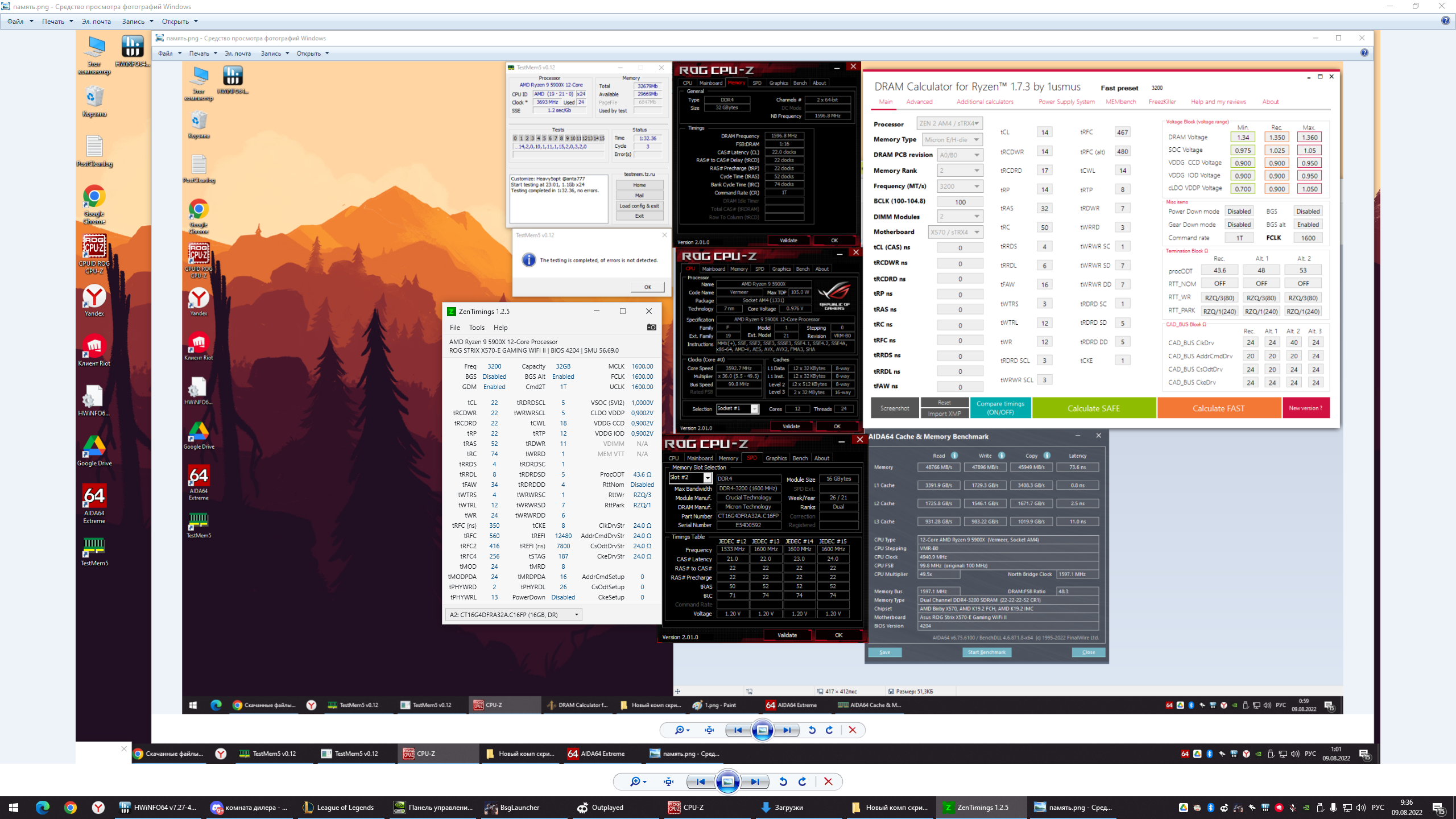The width and height of the screenshot is (1456, 819).
Task: Switch to HWiNFO64 v7.27 on the taskbar
Action: click(x=158, y=807)
